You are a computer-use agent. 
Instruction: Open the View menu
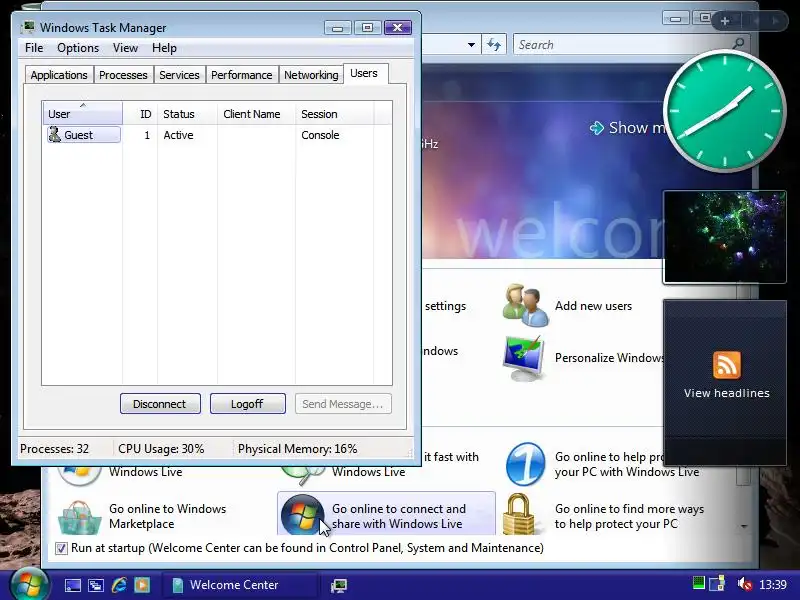coord(126,48)
